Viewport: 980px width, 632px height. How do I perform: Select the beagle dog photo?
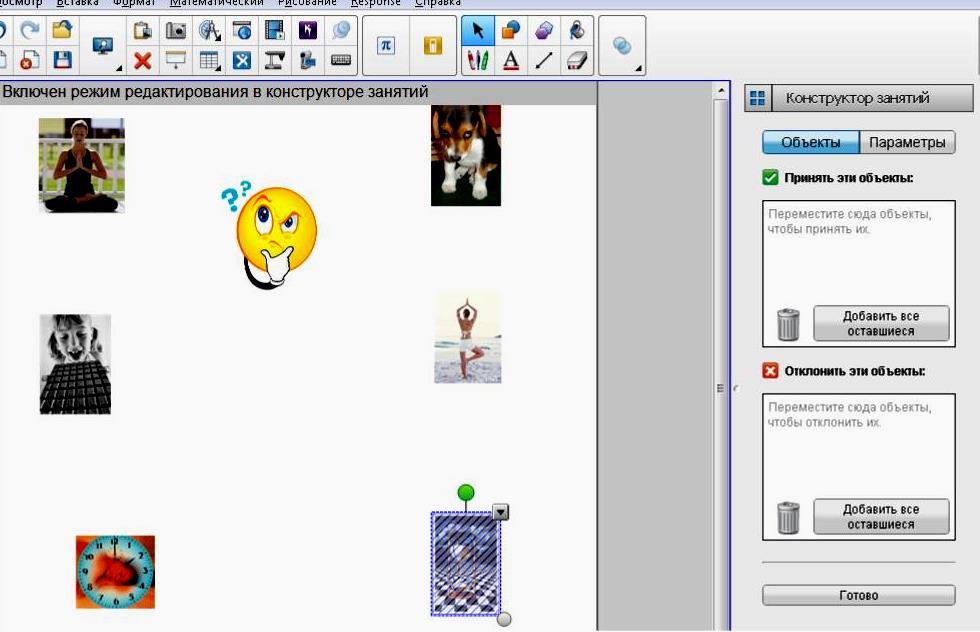[x=466, y=155]
